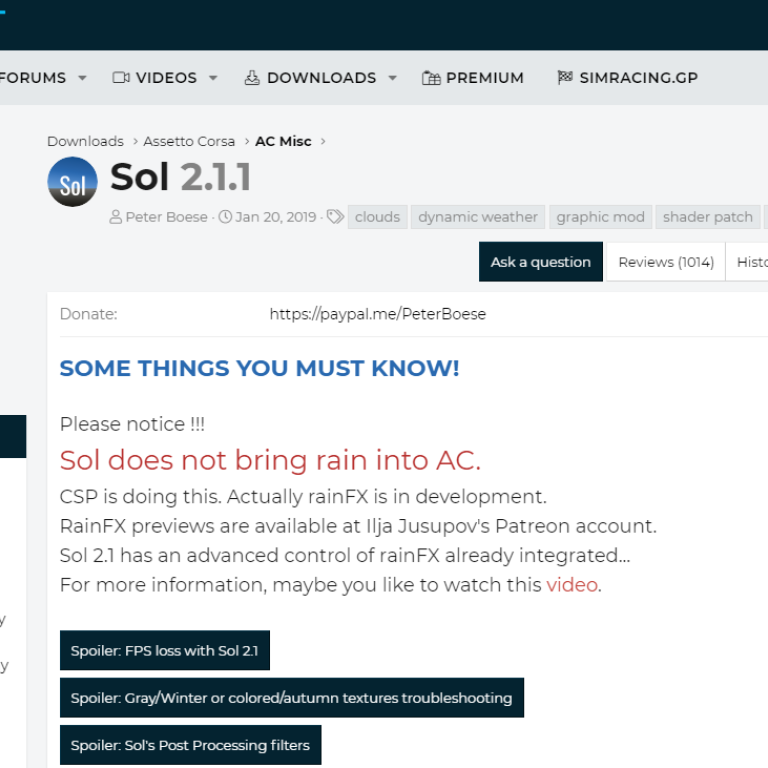Expand Sol's Post Processing filters spoiler

point(191,745)
